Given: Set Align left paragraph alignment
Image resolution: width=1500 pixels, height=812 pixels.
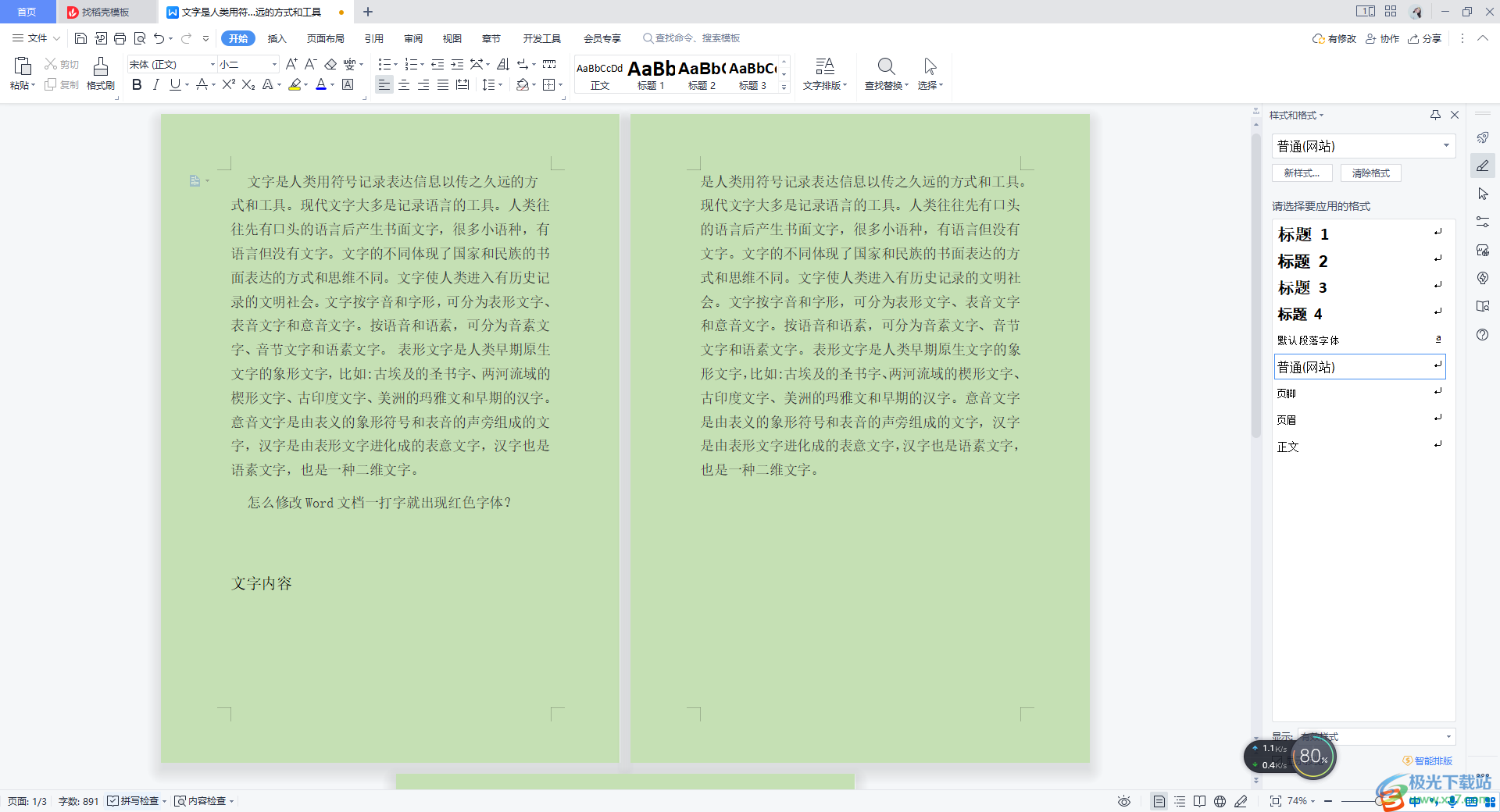Looking at the screenshot, I should 384,84.
